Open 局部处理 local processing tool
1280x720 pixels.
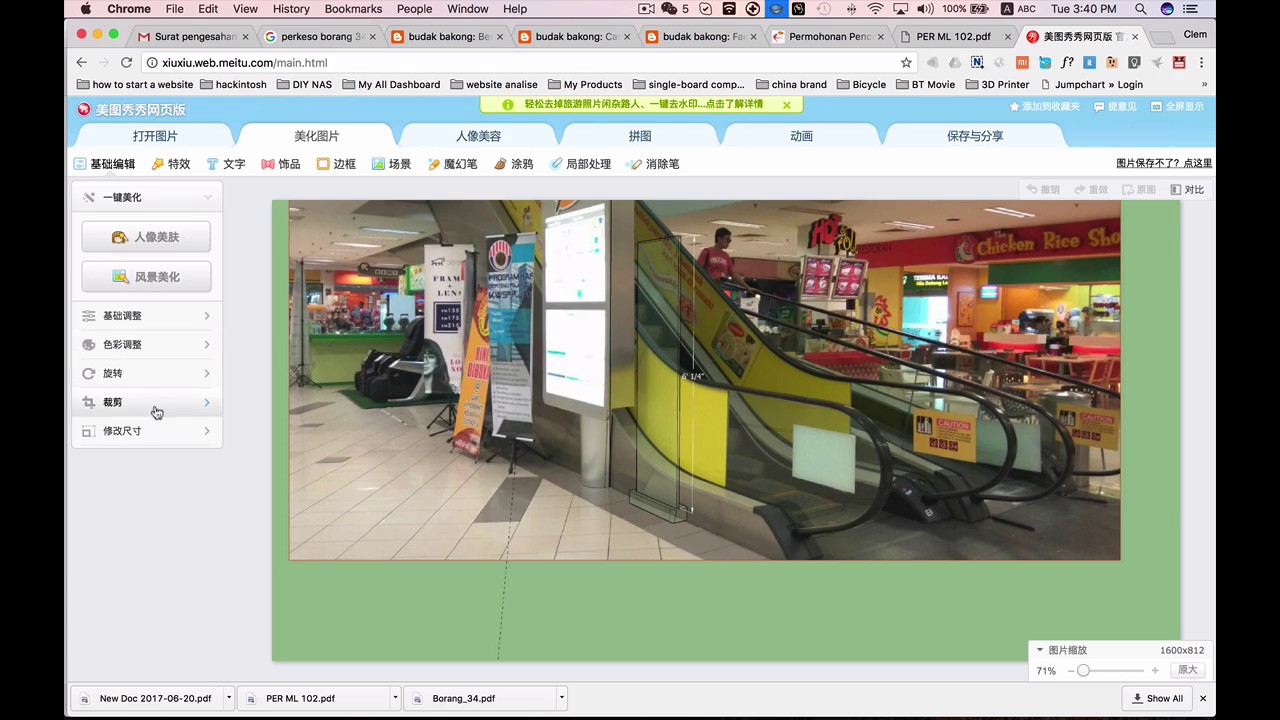pos(580,164)
